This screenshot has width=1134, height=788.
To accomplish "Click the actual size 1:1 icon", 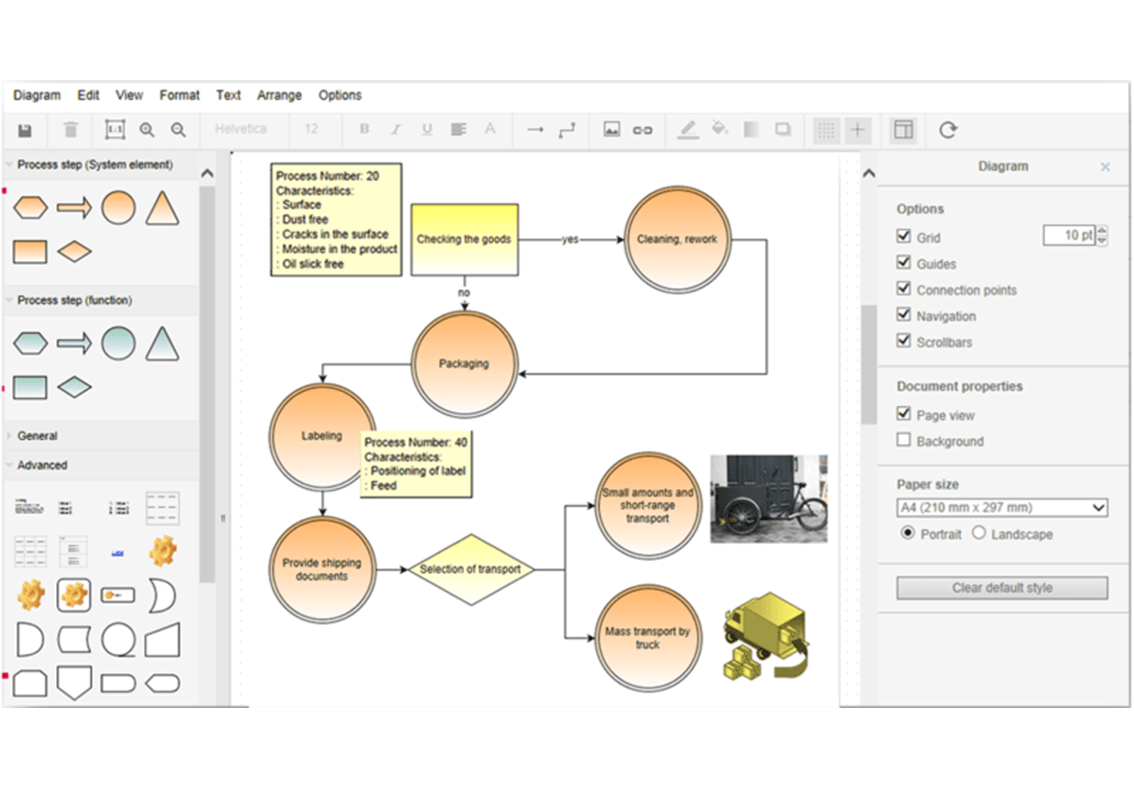I will [x=115, y=130].
